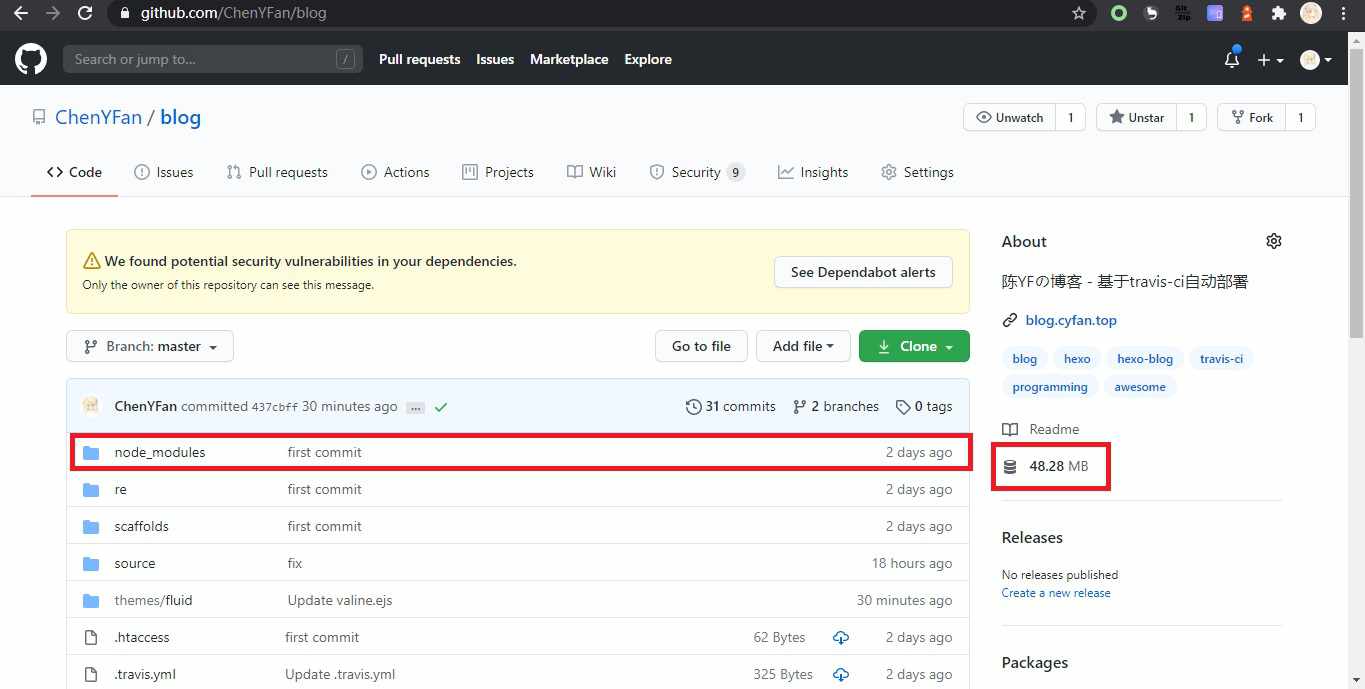This screenshot has width=1365, height=689.
Task: Click the source folder icon
Action: [x=91, y=564]
